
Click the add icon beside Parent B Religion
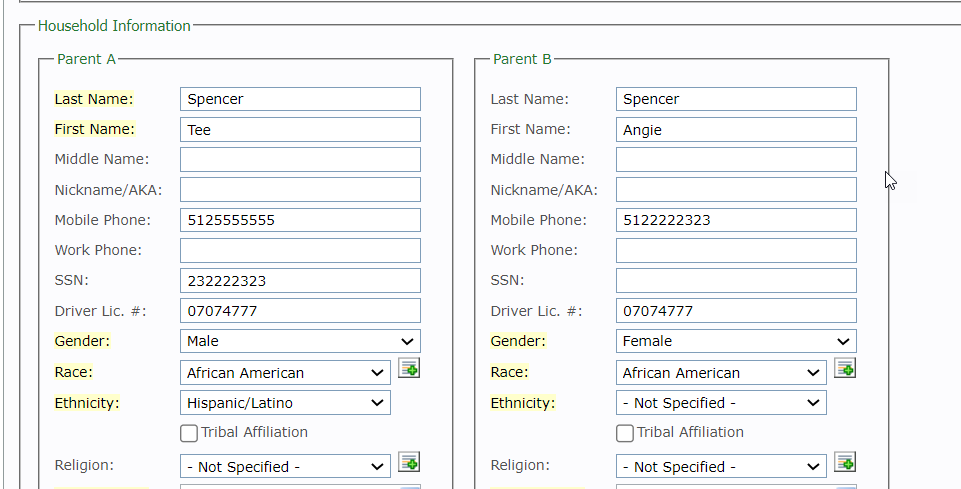tap(845, 462)
